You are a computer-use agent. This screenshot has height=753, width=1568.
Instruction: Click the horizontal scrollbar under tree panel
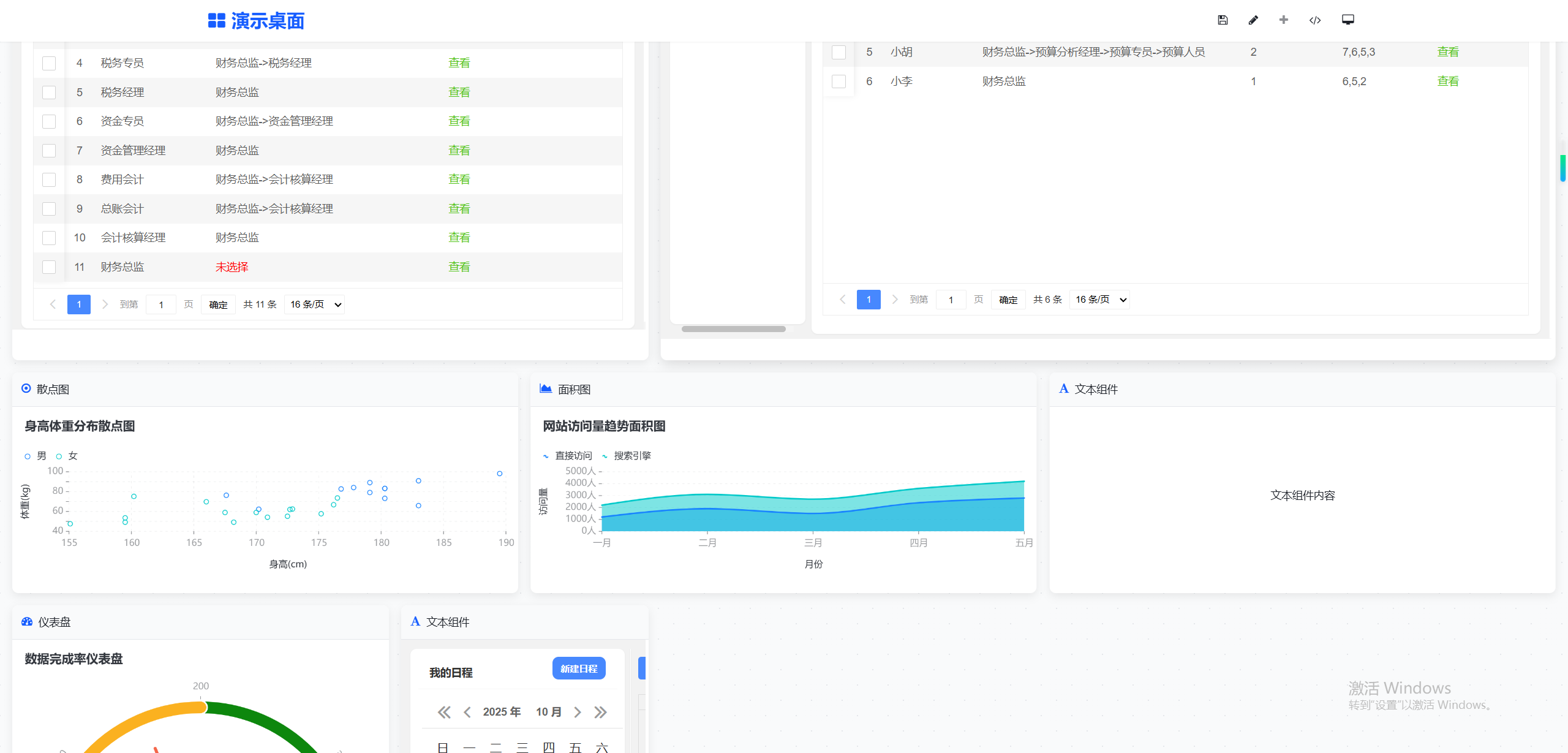pos(734,329)
